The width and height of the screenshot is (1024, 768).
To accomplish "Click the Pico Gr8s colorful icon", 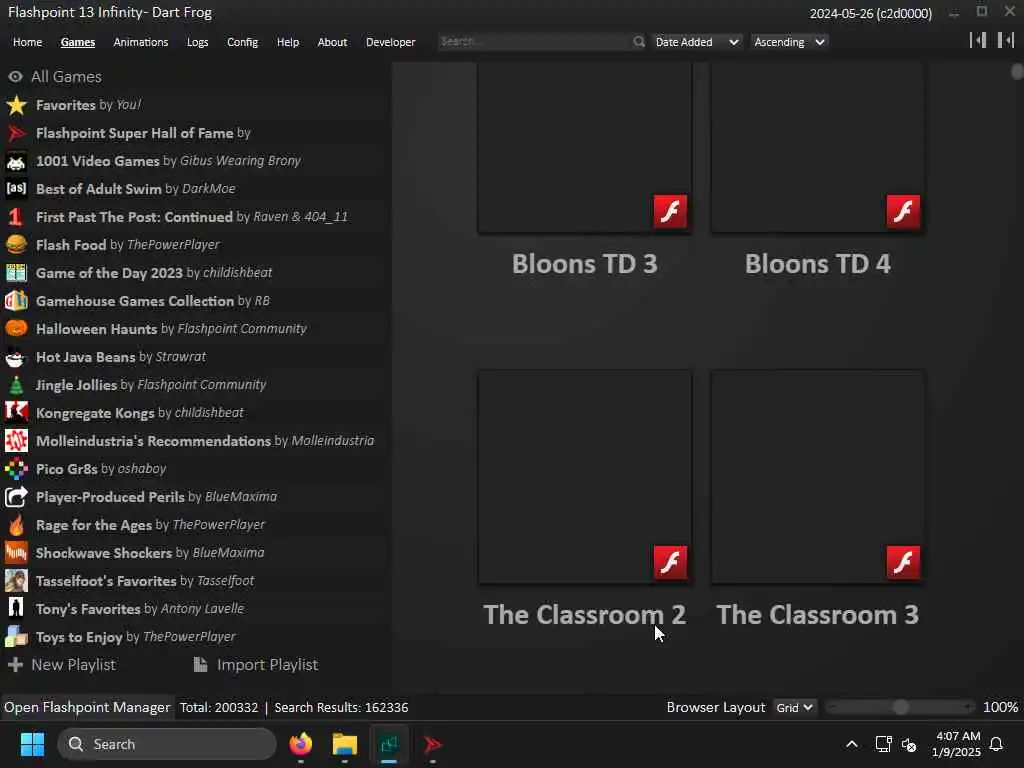I will coord(16,469).
